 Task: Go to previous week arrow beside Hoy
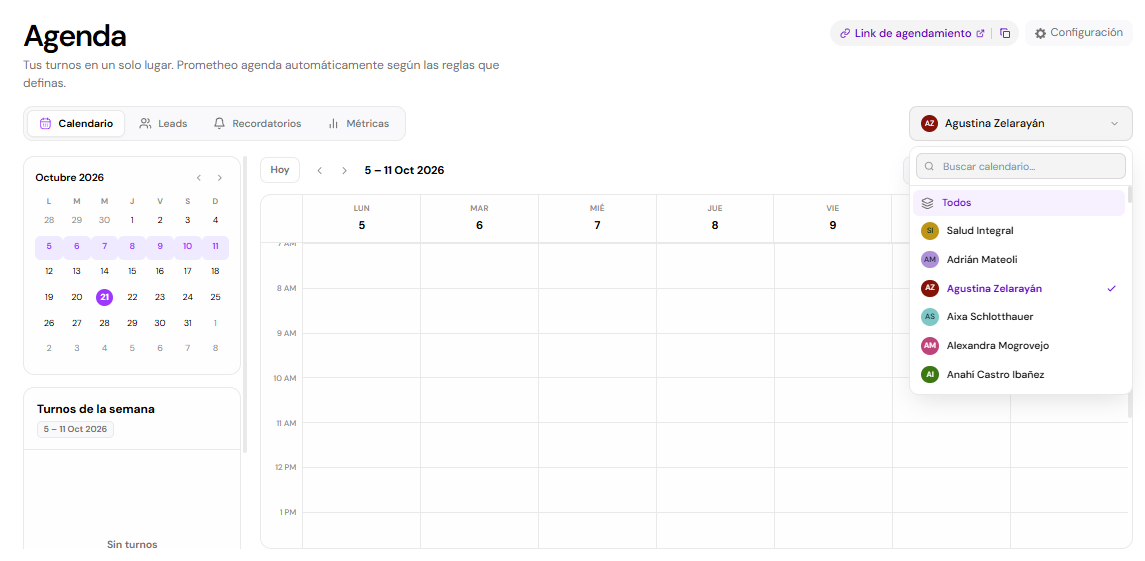tap(319, 170)
